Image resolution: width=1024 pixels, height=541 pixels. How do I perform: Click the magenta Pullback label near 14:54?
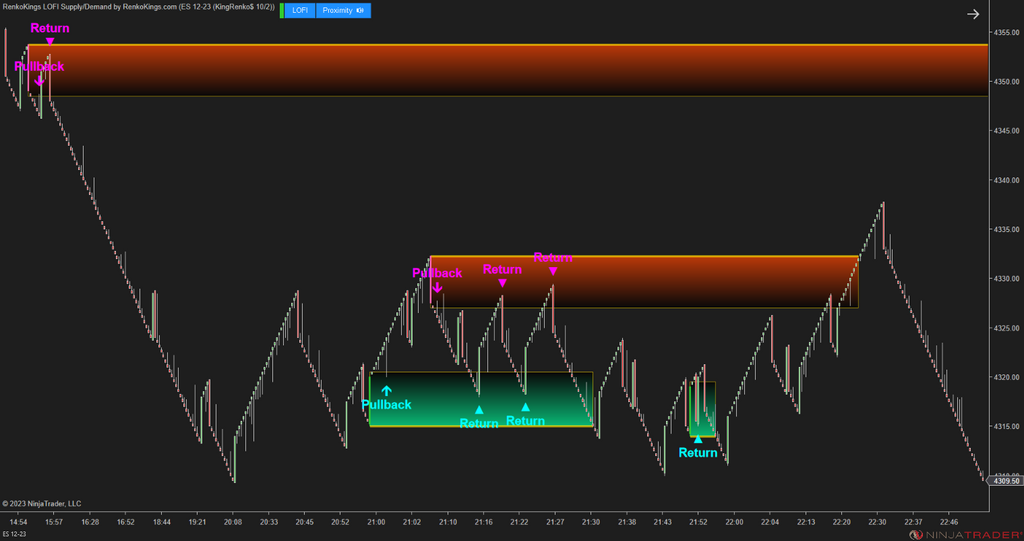(x=39, y=66)
